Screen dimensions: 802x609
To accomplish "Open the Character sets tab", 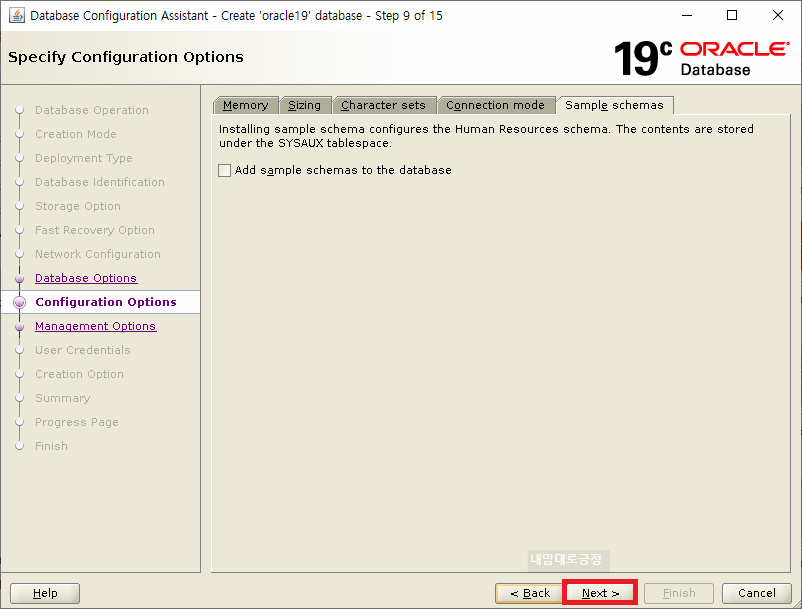I will click(x=383, y=105).
